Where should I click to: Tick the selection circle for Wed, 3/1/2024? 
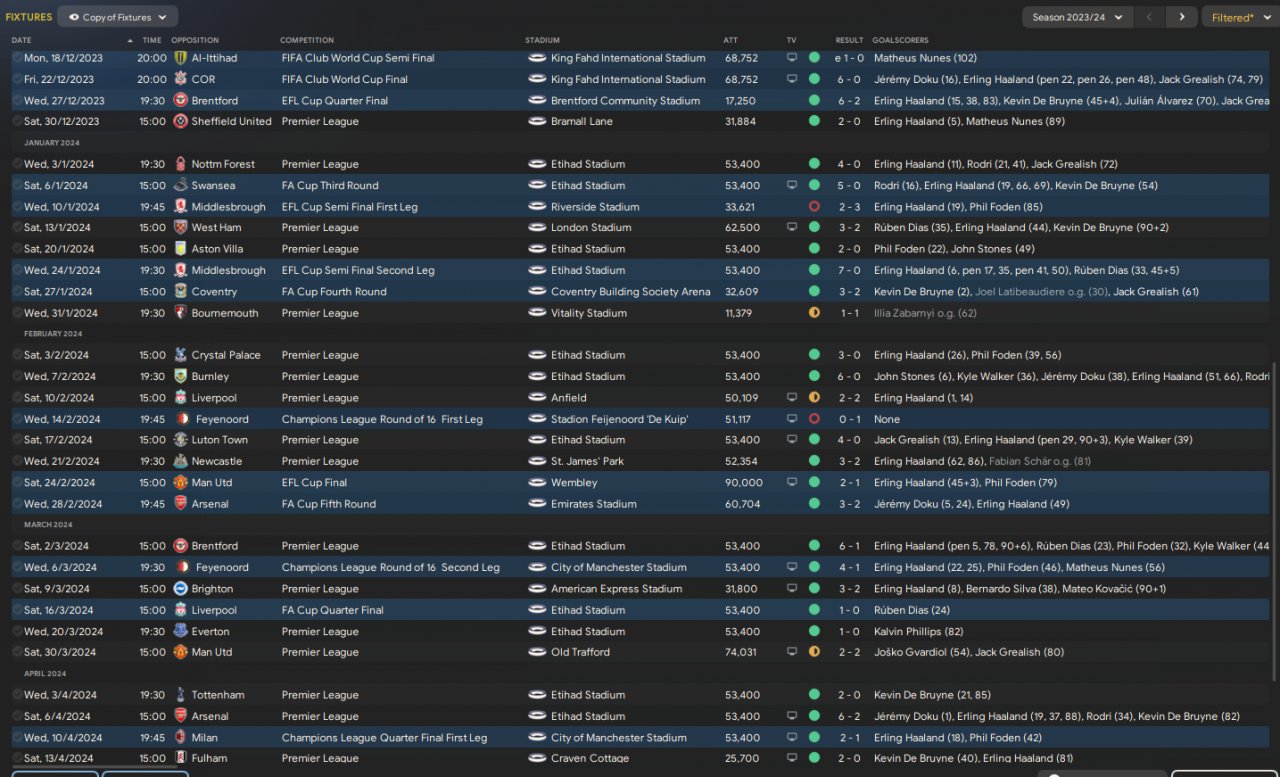[x=17, y=164]
